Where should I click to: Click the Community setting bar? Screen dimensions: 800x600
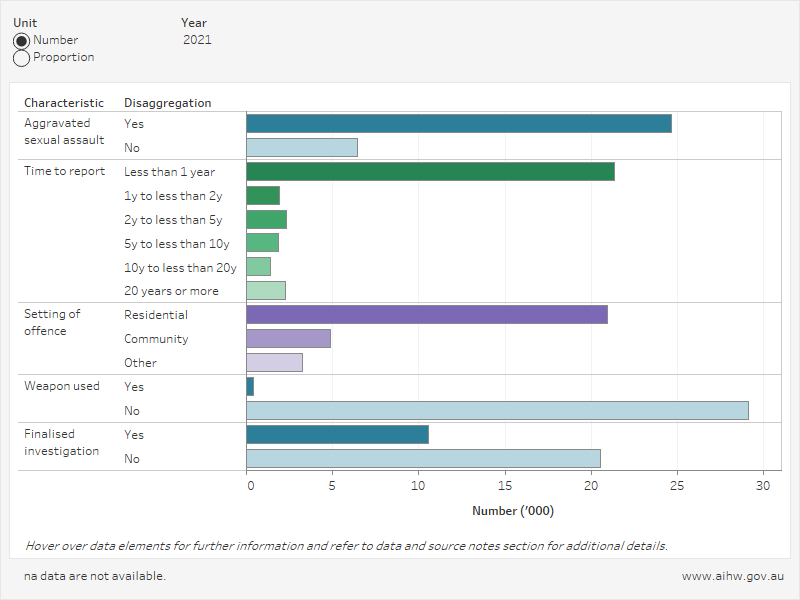point(288,339)
